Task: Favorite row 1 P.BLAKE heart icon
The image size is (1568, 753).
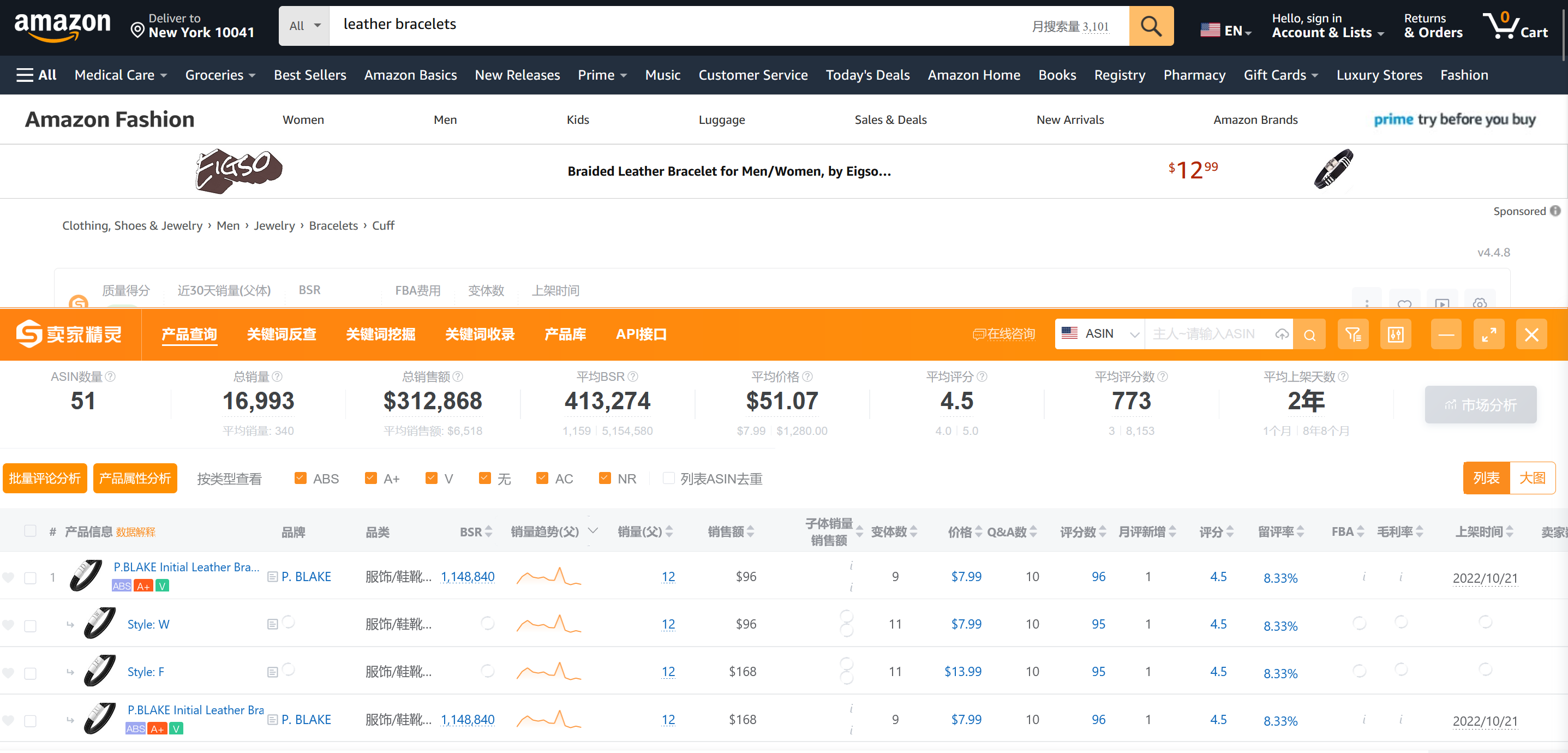Action: coord(8,577)
